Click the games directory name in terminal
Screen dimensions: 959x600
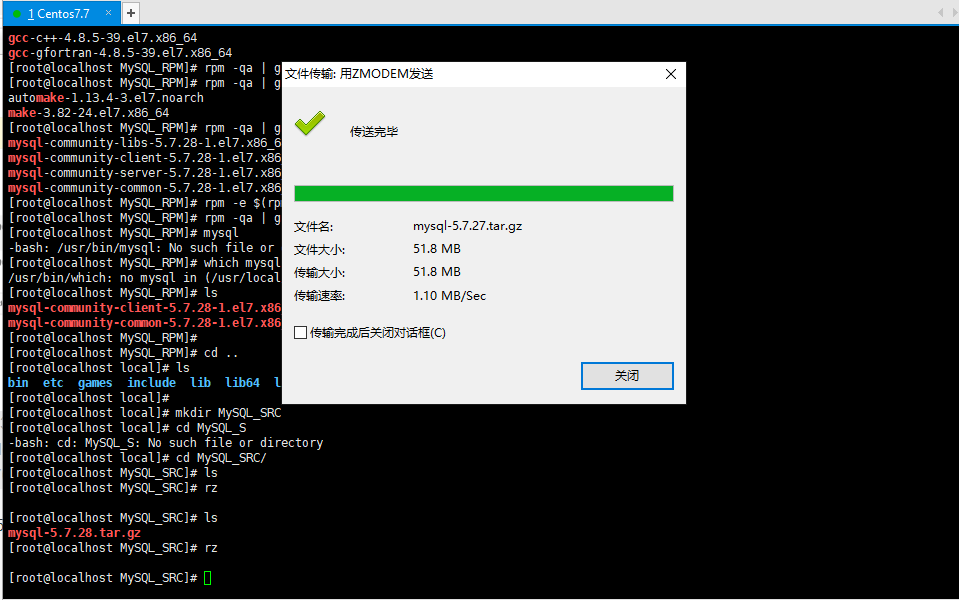point(95,382)
